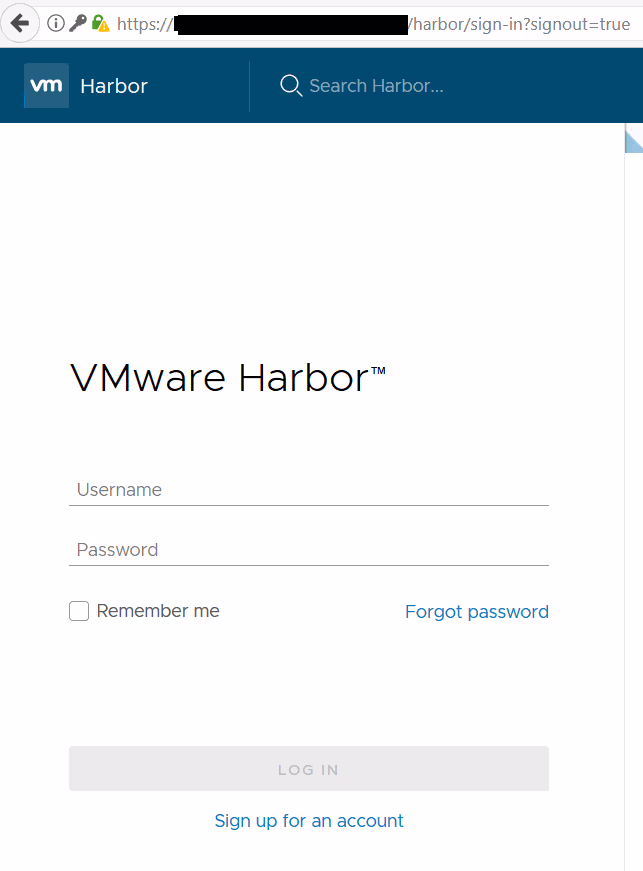The height and width of the screenshot is (871, 643).
Task: Follow the Sign up for an account link
Action: click(x=309, y=821)
